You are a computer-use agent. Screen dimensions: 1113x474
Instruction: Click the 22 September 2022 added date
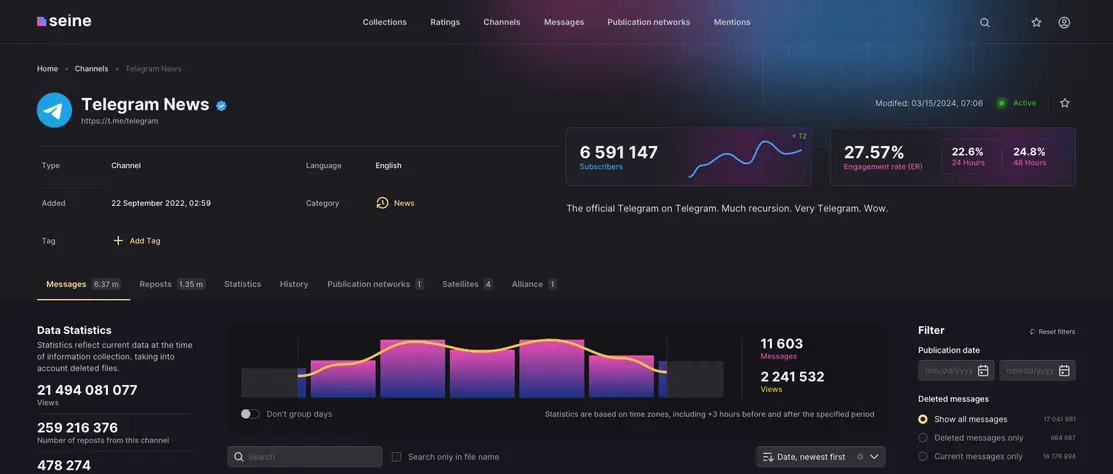161,203
